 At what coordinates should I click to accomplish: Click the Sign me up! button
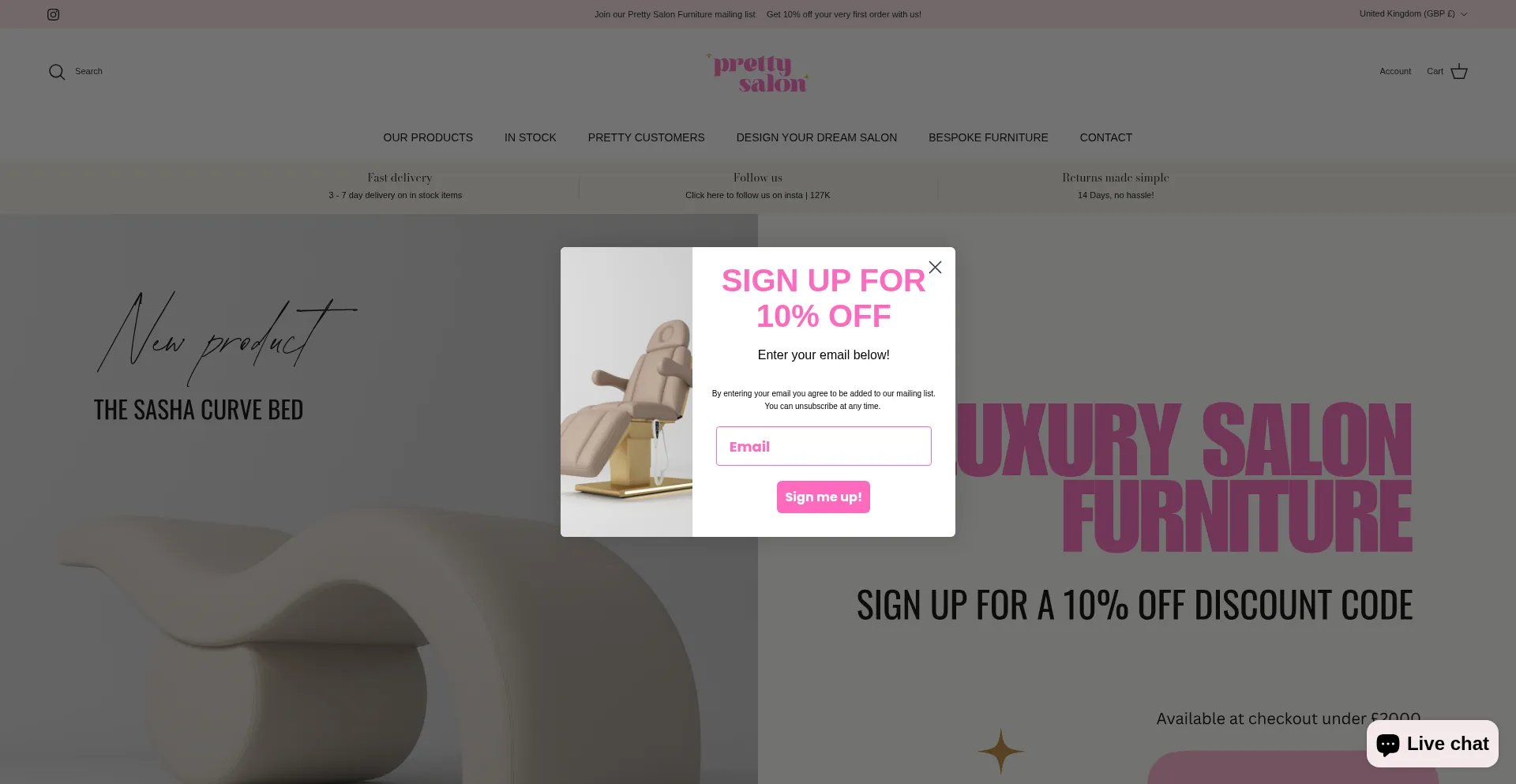pos(824,497)
